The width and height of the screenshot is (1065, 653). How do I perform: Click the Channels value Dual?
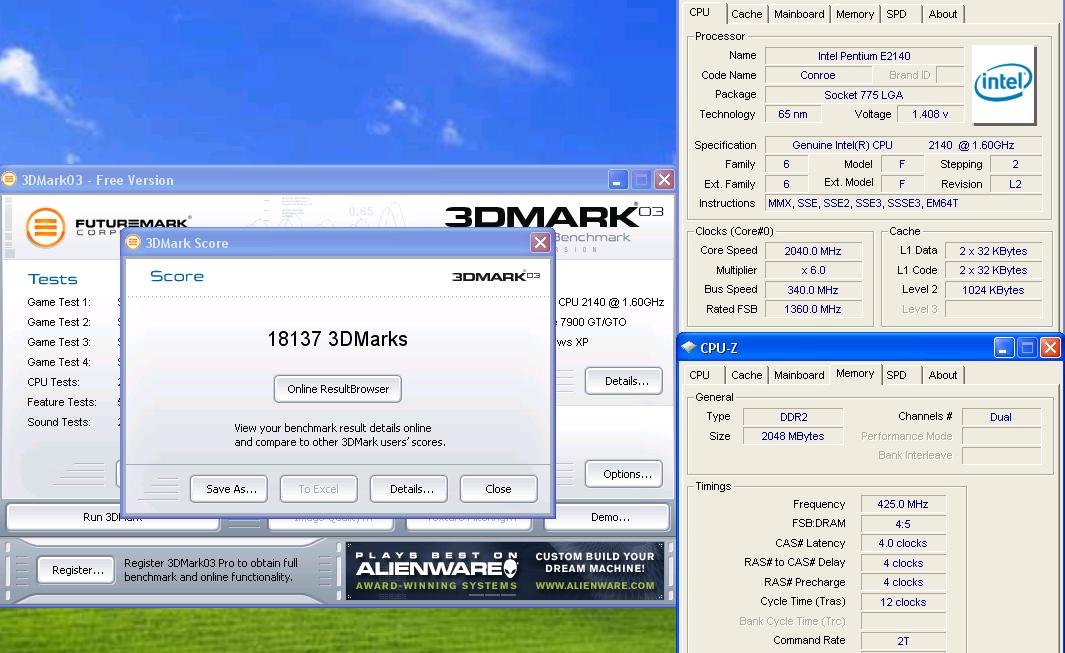pyautogui.click(x=1001, y=417)
